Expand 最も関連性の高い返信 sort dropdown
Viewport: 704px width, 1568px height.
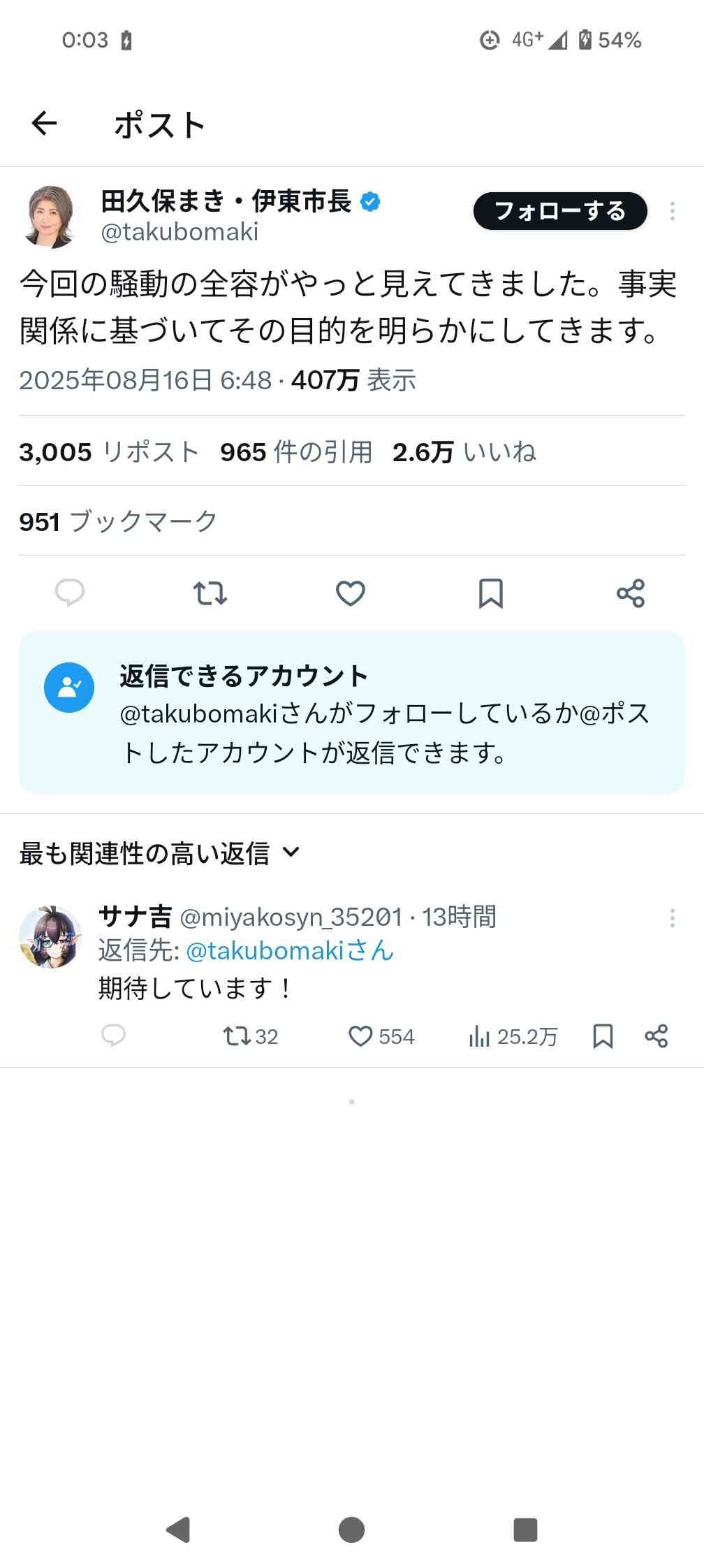coord(160,853)
